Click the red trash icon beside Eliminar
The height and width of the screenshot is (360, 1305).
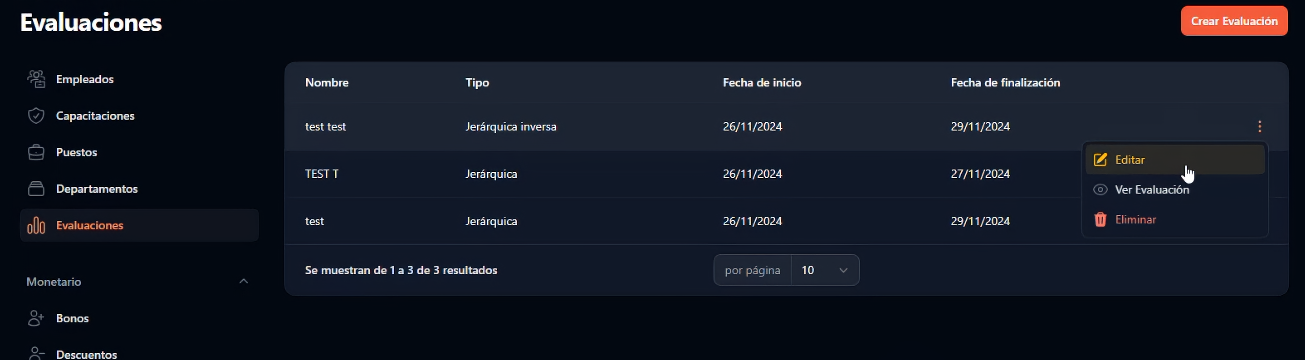1100,219
